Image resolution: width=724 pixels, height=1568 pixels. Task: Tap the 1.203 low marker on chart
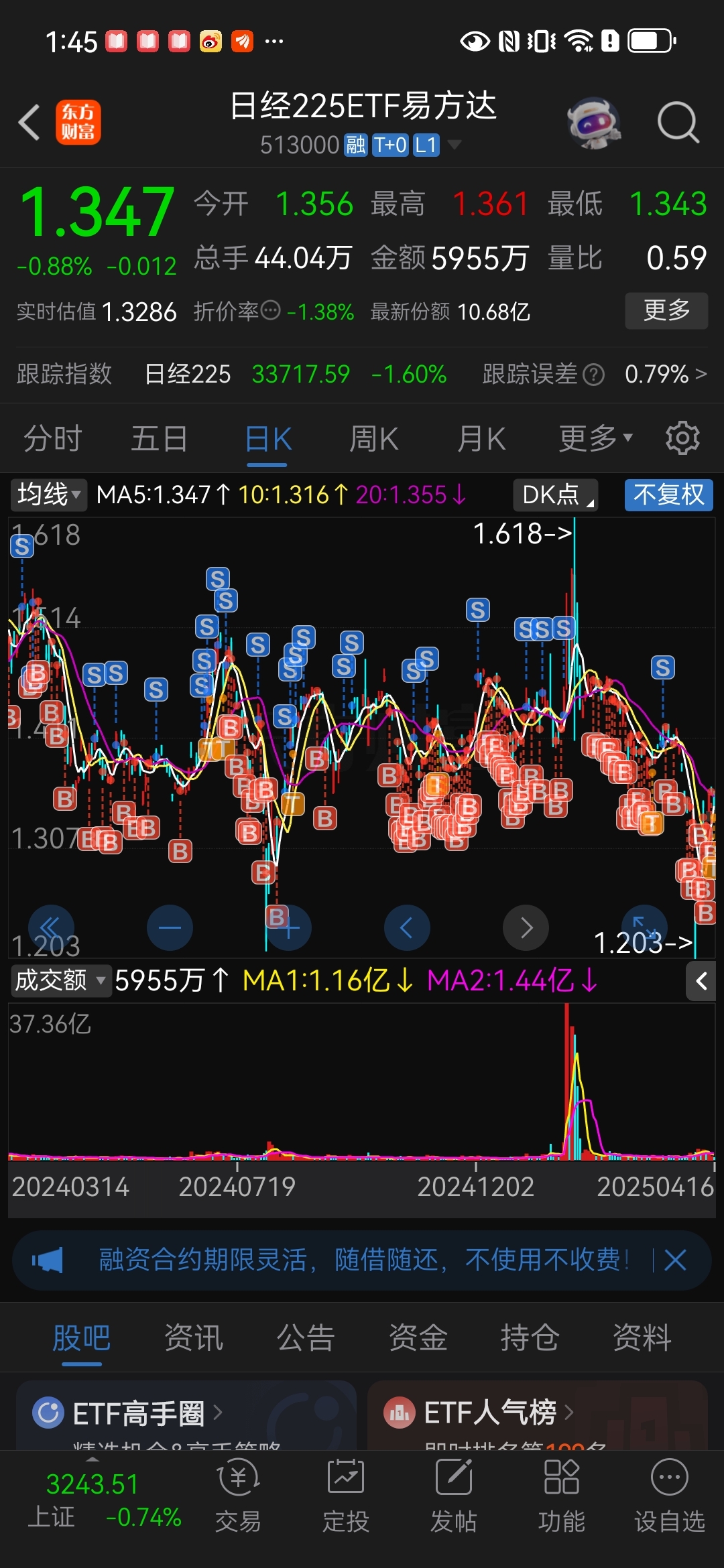click(x=643, y=943)
